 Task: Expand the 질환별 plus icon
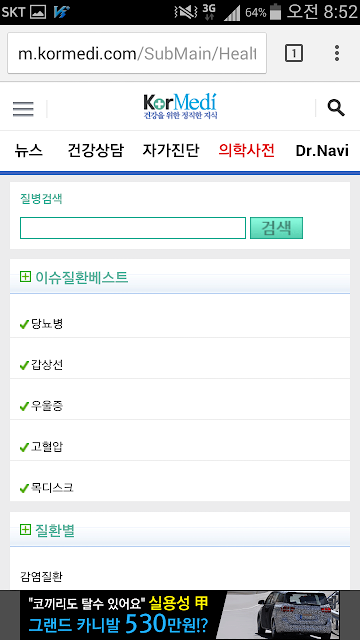[x=25, y=530]
